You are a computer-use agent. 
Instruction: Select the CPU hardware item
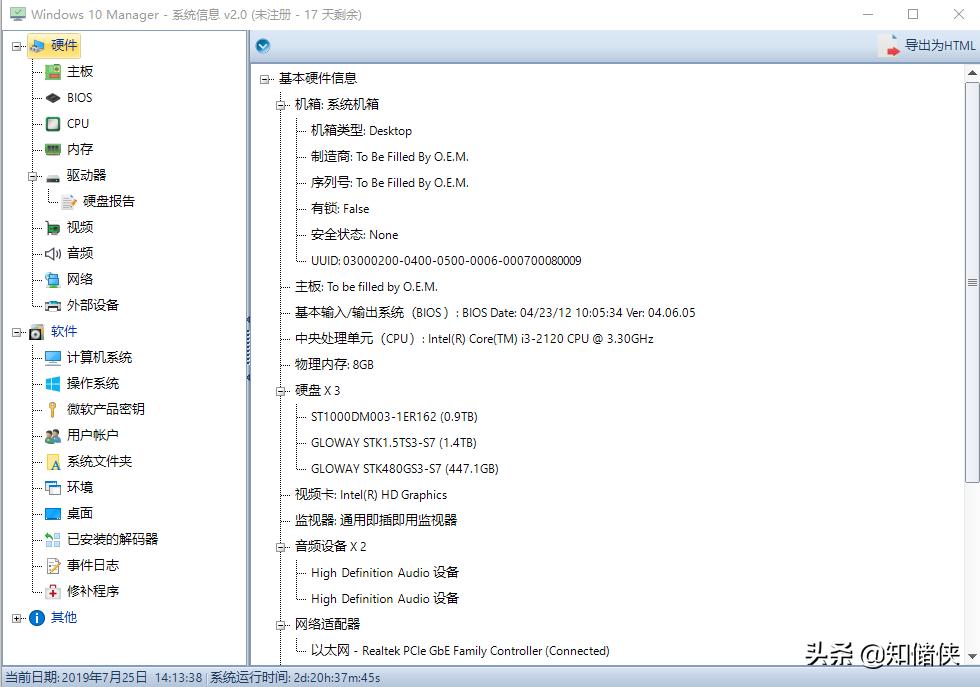point(75,123)
